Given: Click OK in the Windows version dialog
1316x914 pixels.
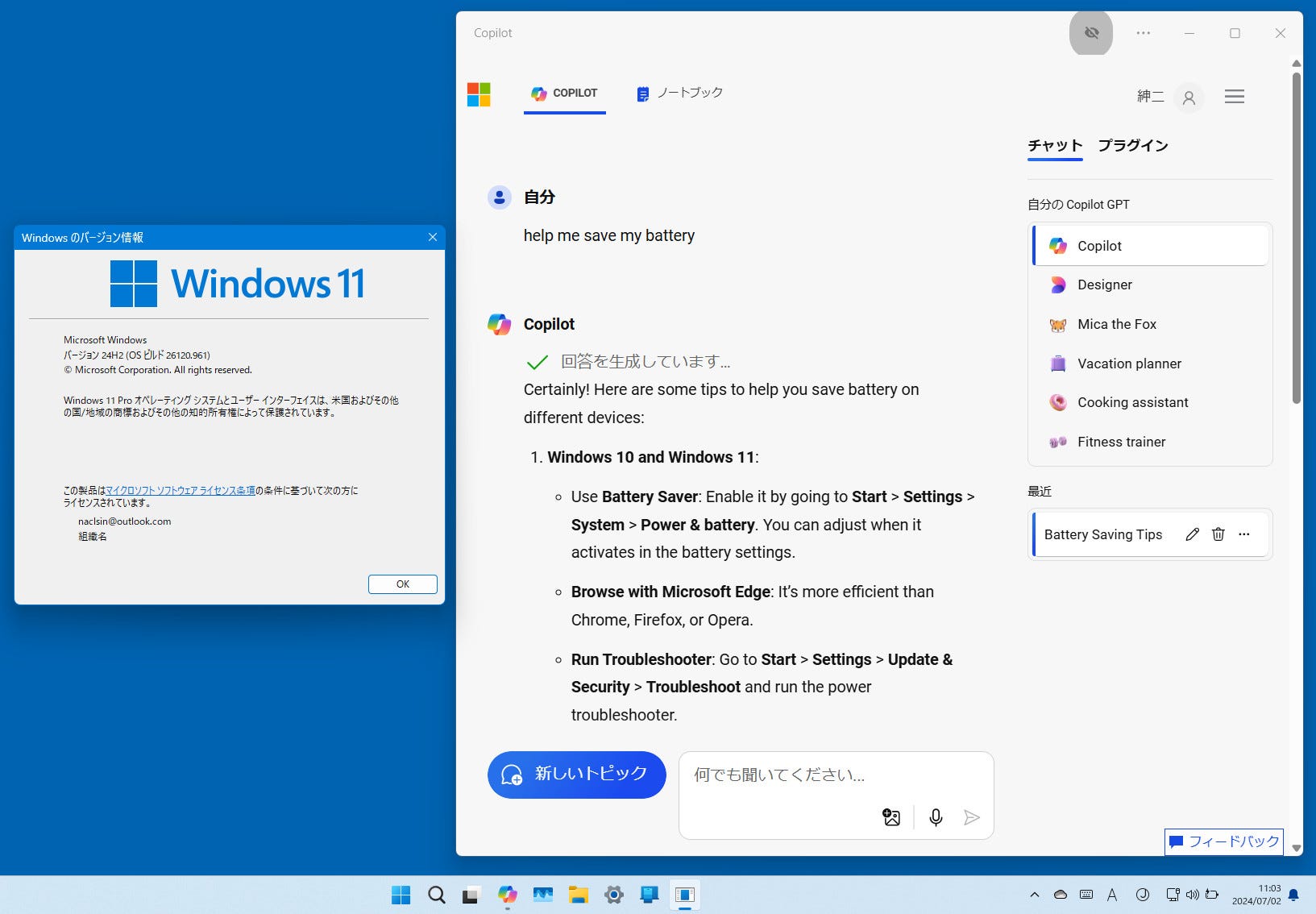Looking at the screenshot, I should [403, 584].
